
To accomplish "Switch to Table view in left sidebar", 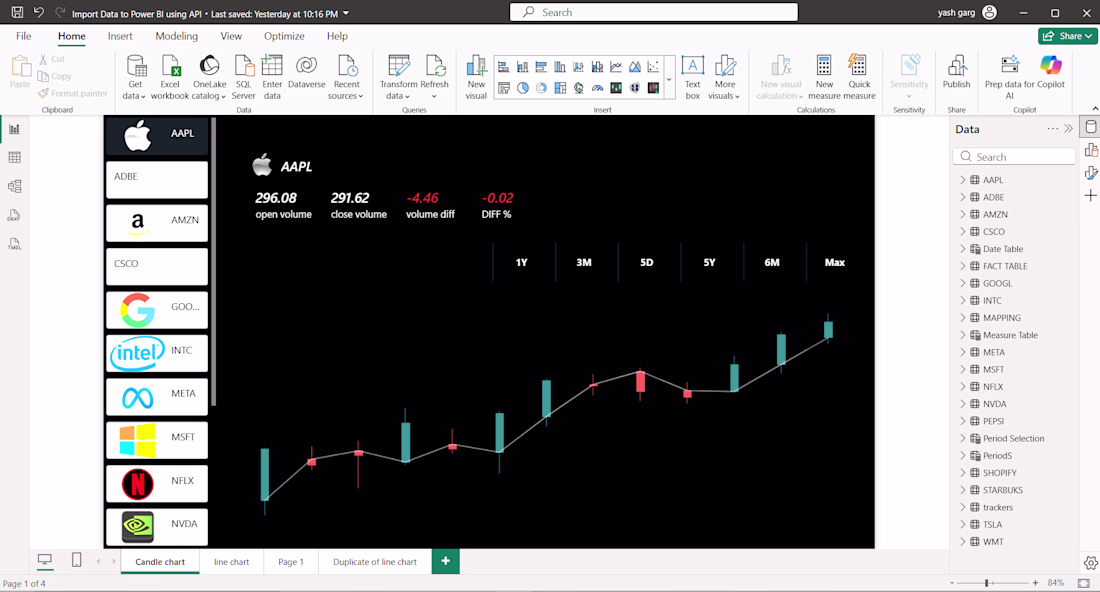I will tap(14, 158).
